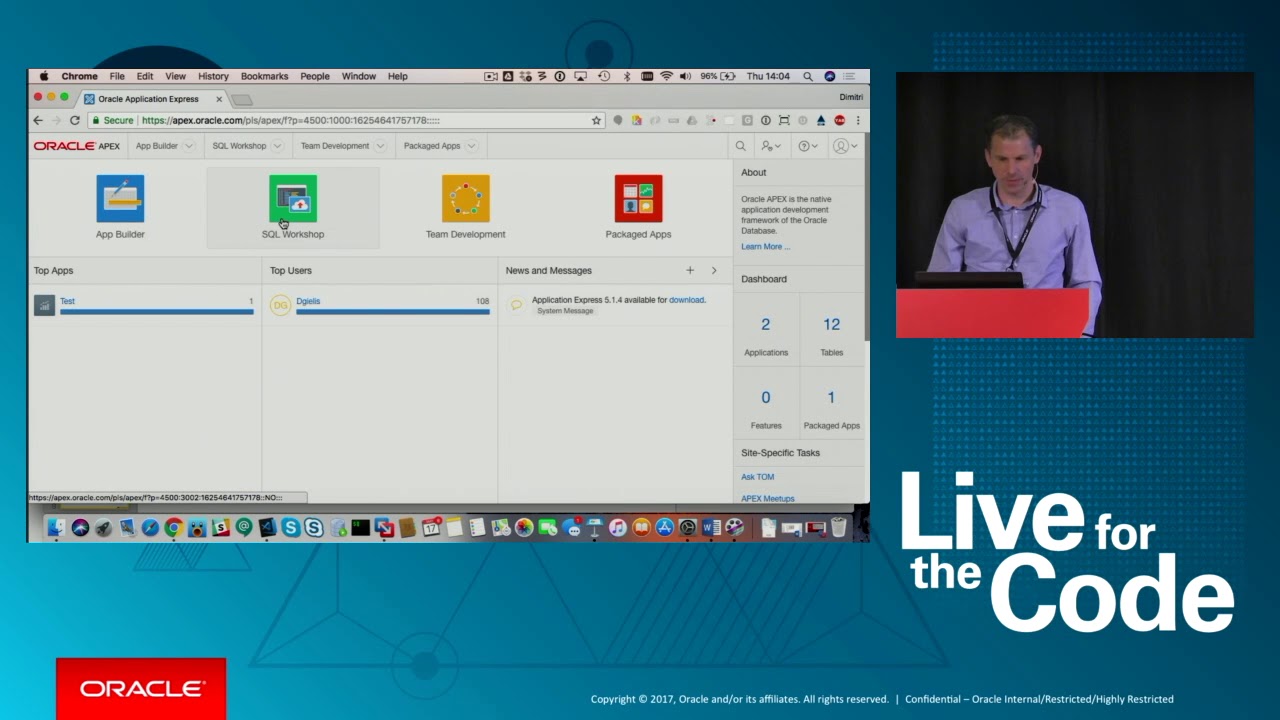Open Spotlight search in the menu bar
The height and width of the screenshot is (720, 1280).
click(807, 76)
